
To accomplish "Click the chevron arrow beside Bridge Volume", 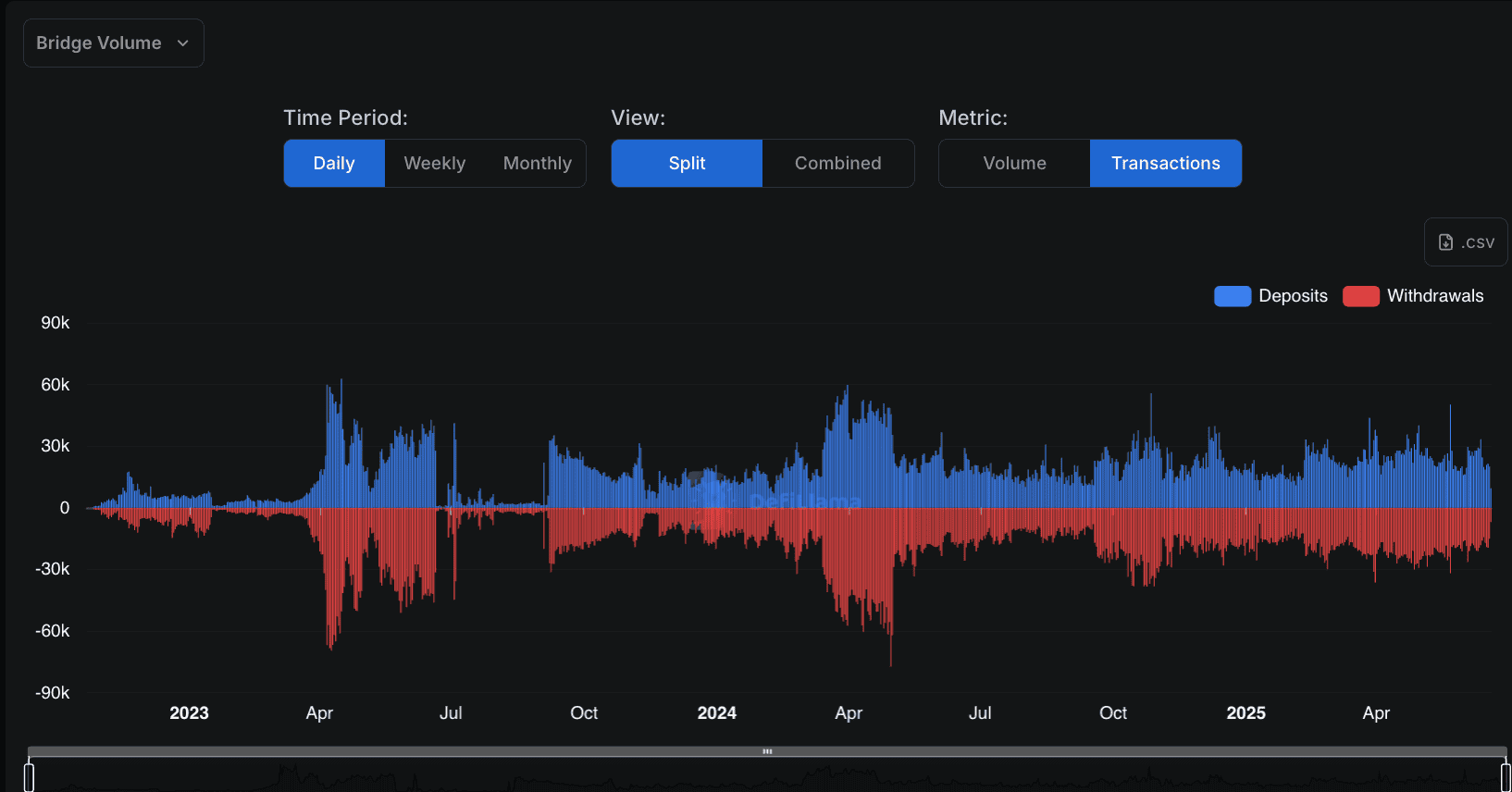I will click(x=183, y=43).
